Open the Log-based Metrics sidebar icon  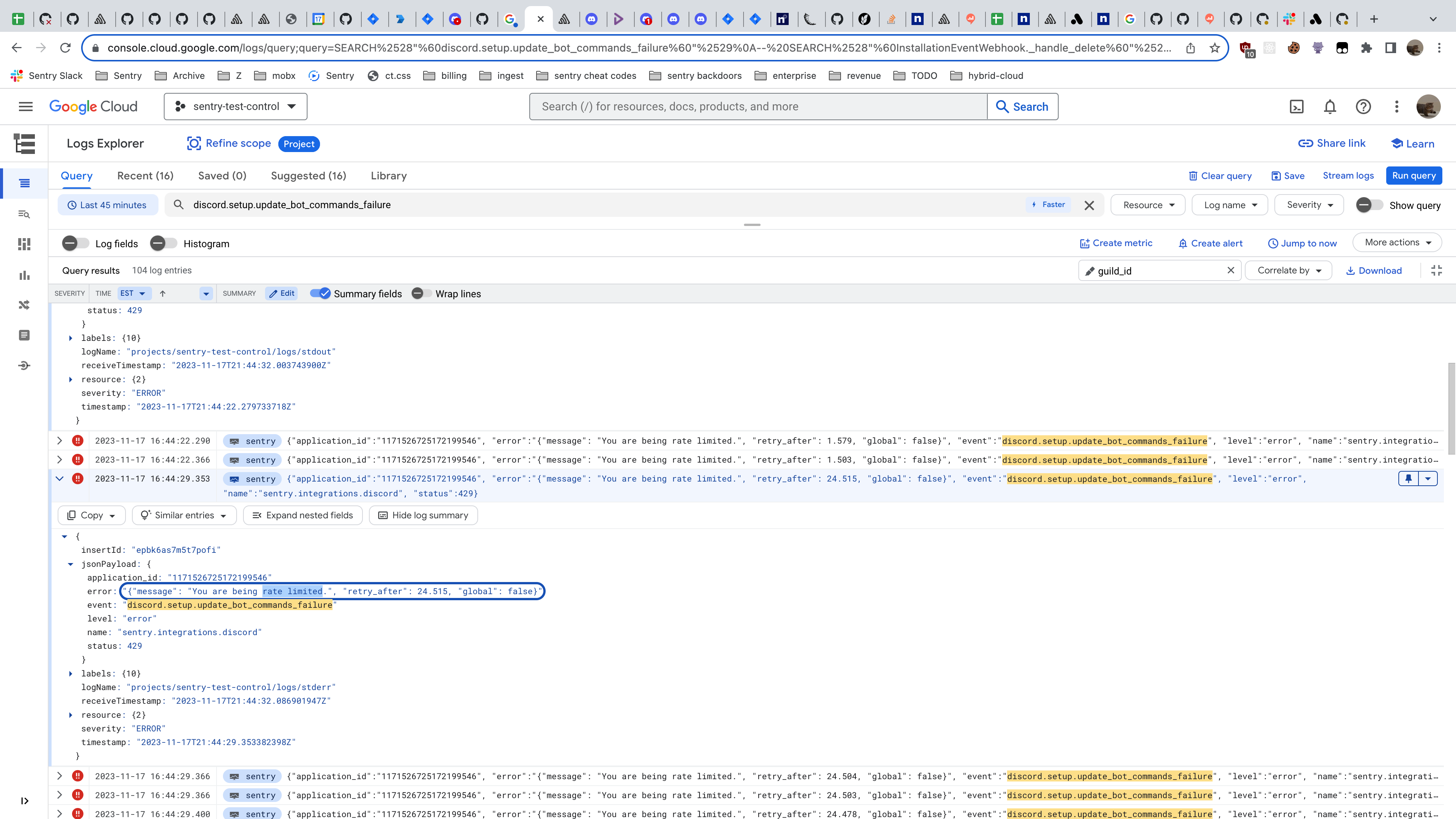pos(24,275)
